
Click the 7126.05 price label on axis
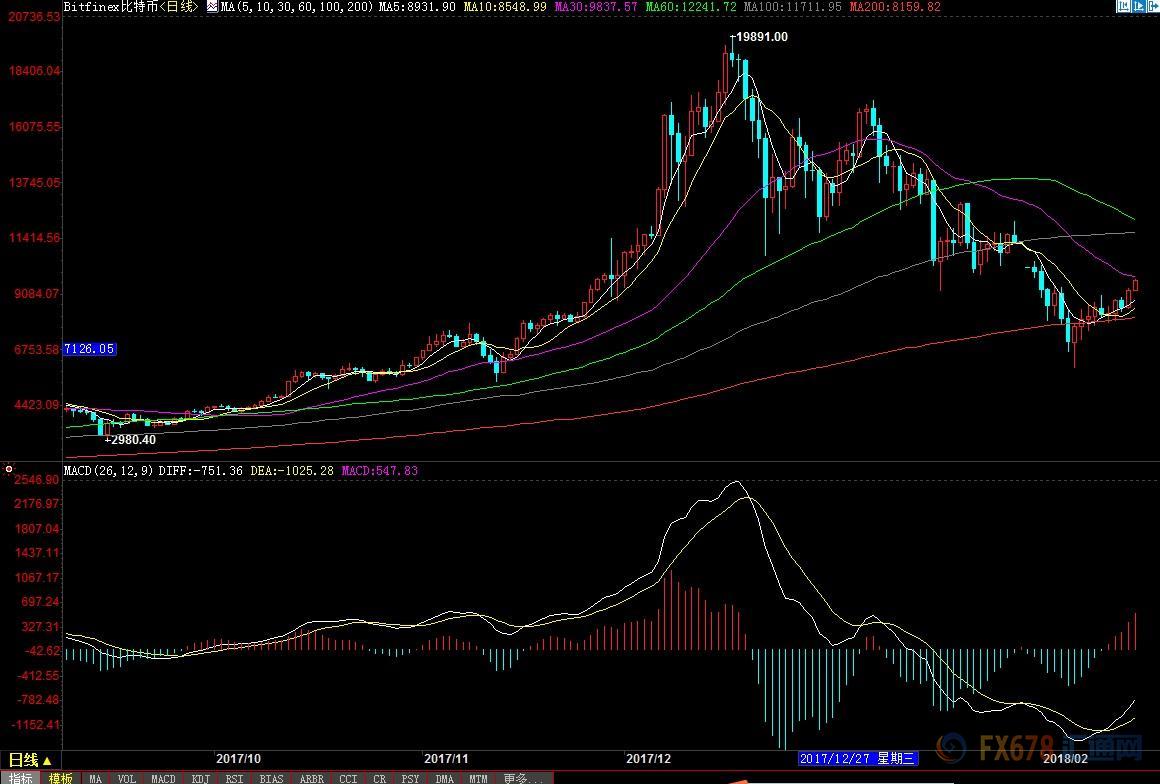tap(90, 349)
